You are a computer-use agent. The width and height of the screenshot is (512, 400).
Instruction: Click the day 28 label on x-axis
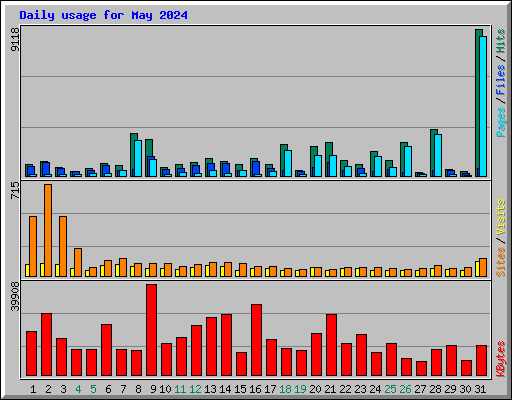click(x=435, y=389)
